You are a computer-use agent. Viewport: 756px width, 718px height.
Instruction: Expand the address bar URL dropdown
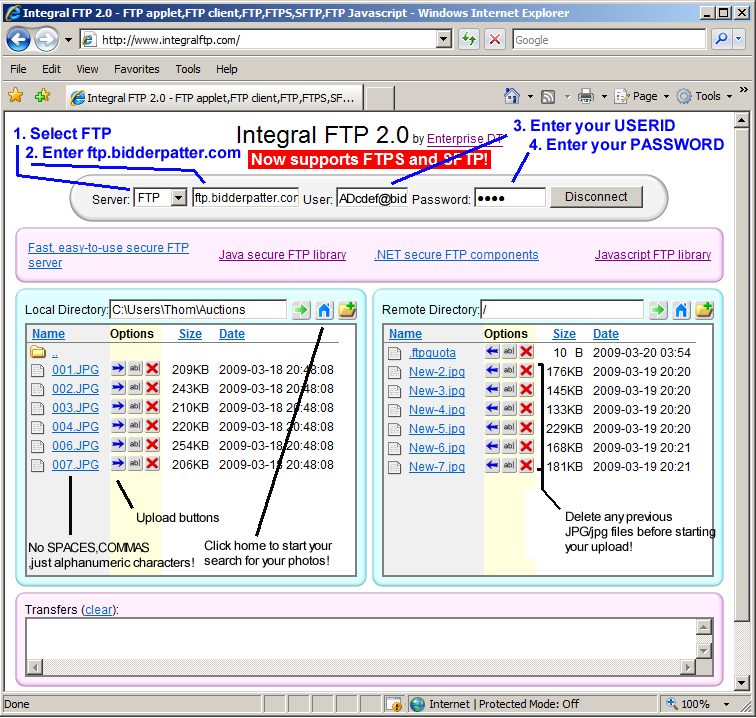[443, 40]
